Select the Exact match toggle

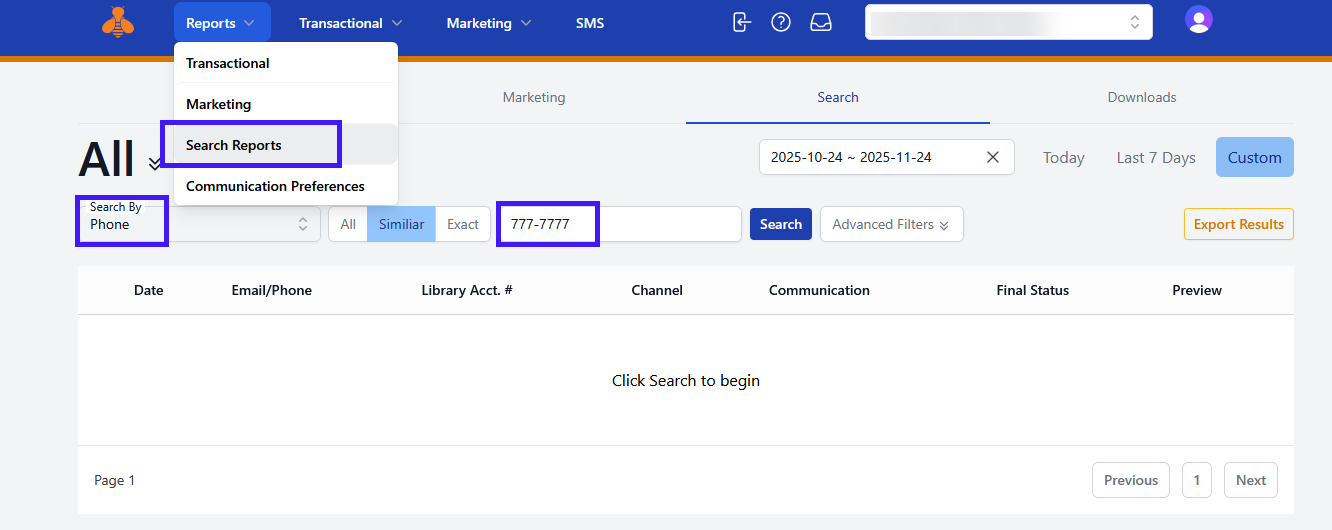[x=463, y=224]
